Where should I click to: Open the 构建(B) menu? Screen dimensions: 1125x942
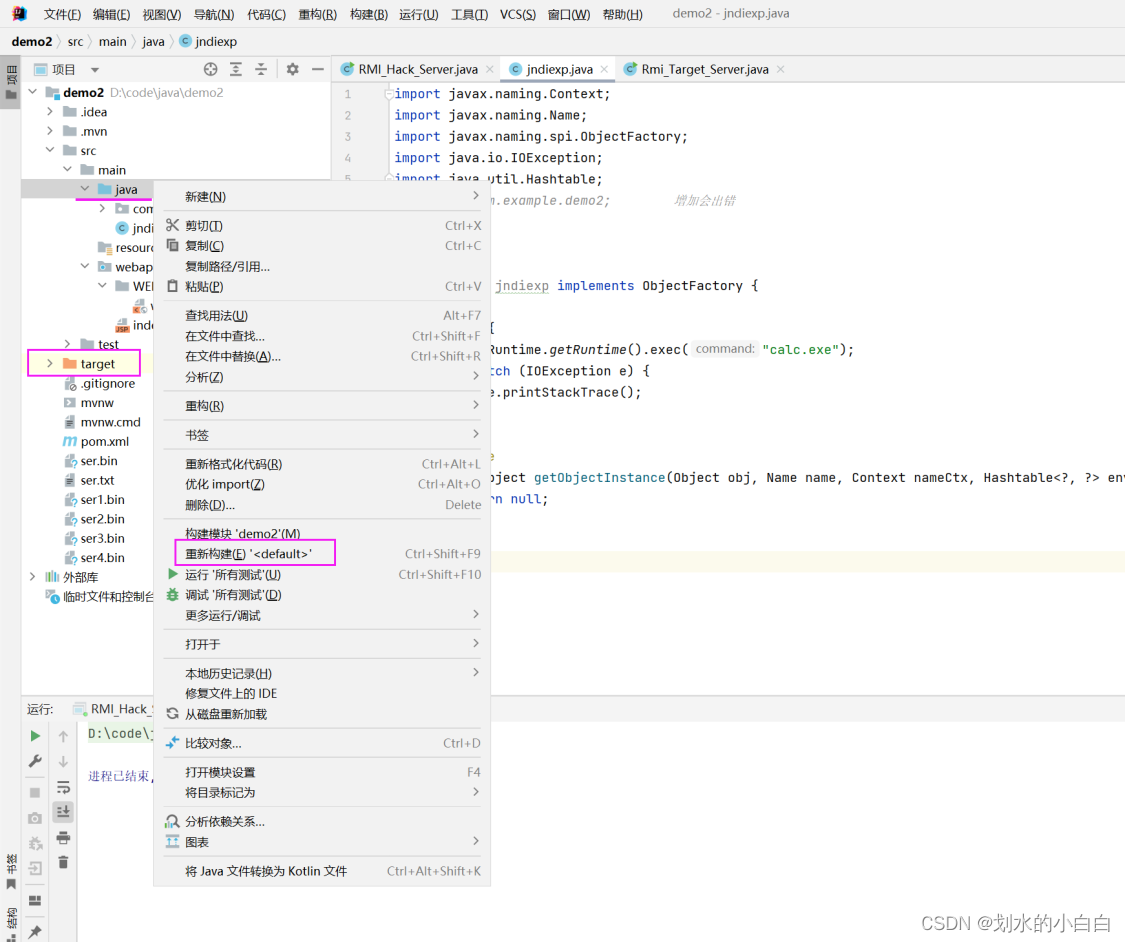pos(369,14)
